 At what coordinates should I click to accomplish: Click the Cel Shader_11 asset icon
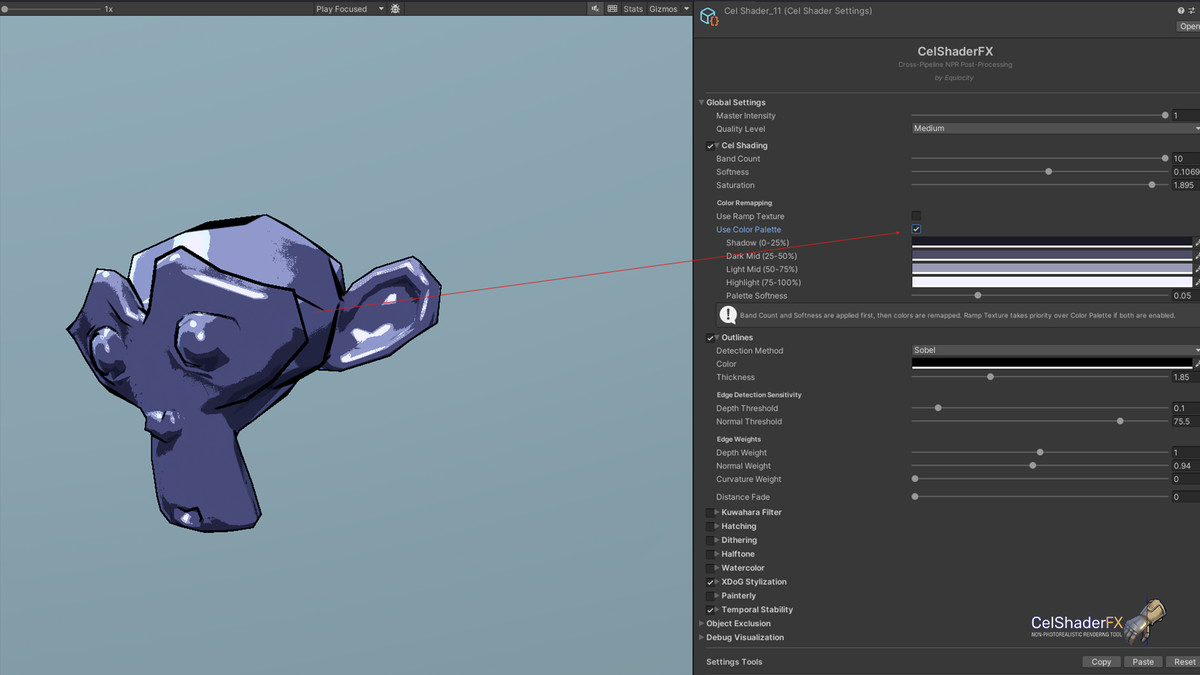[709, 17]
